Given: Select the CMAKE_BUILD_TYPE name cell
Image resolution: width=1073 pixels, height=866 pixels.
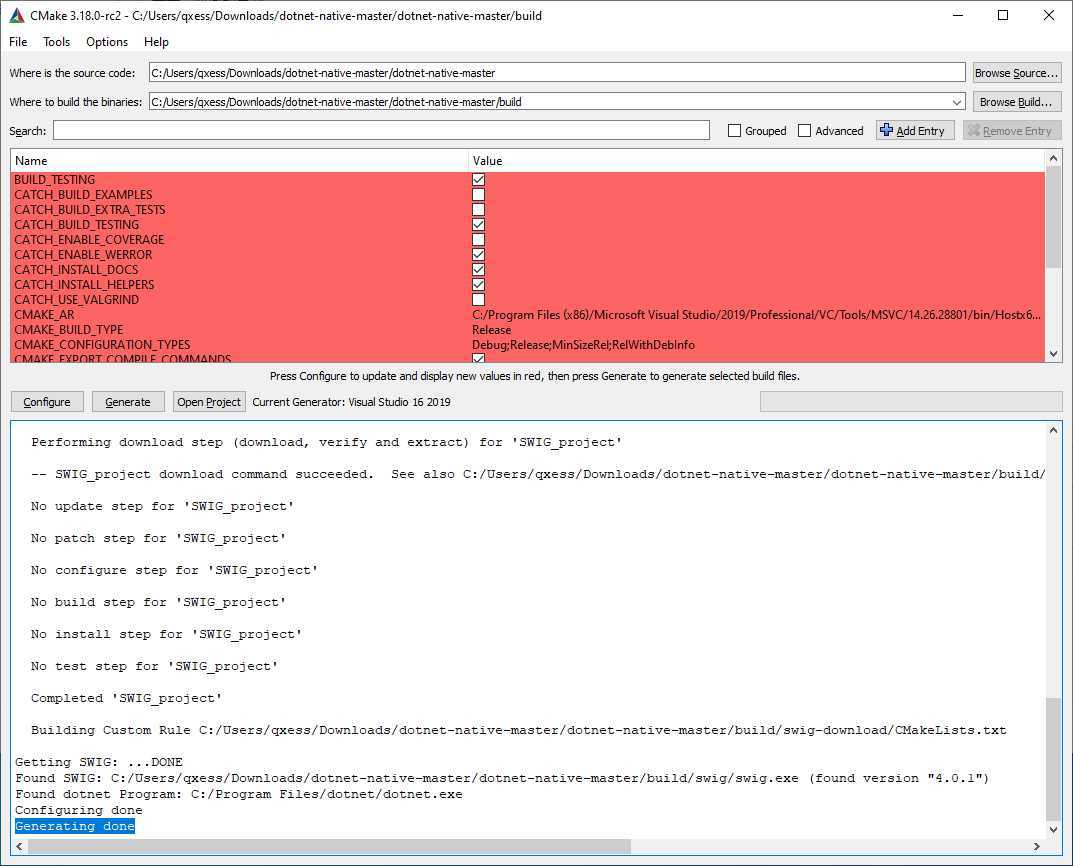Looking at the screenshot, I should click(x=240, y=330).
